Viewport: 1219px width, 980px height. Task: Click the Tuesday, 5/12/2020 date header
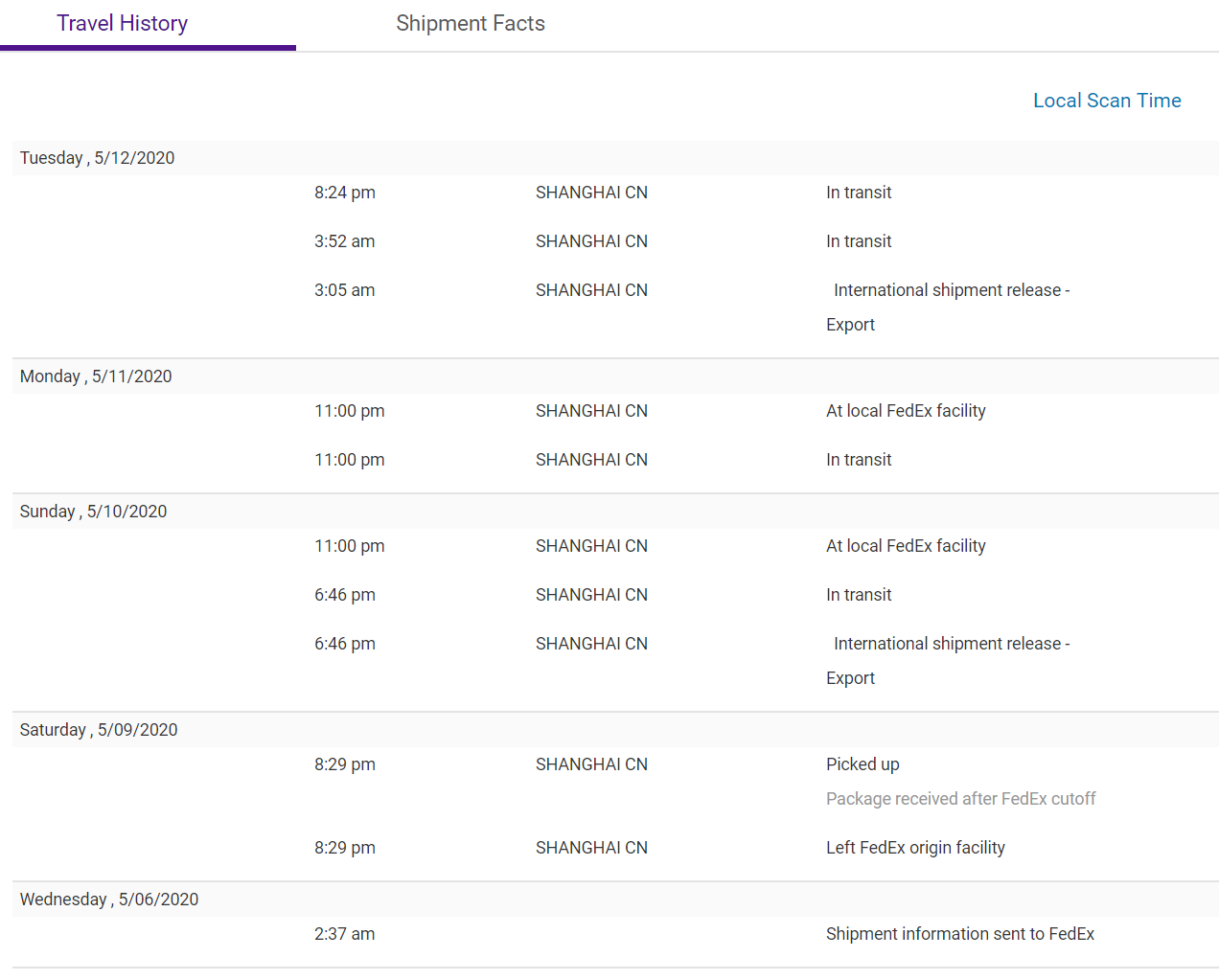pos(98,158)
